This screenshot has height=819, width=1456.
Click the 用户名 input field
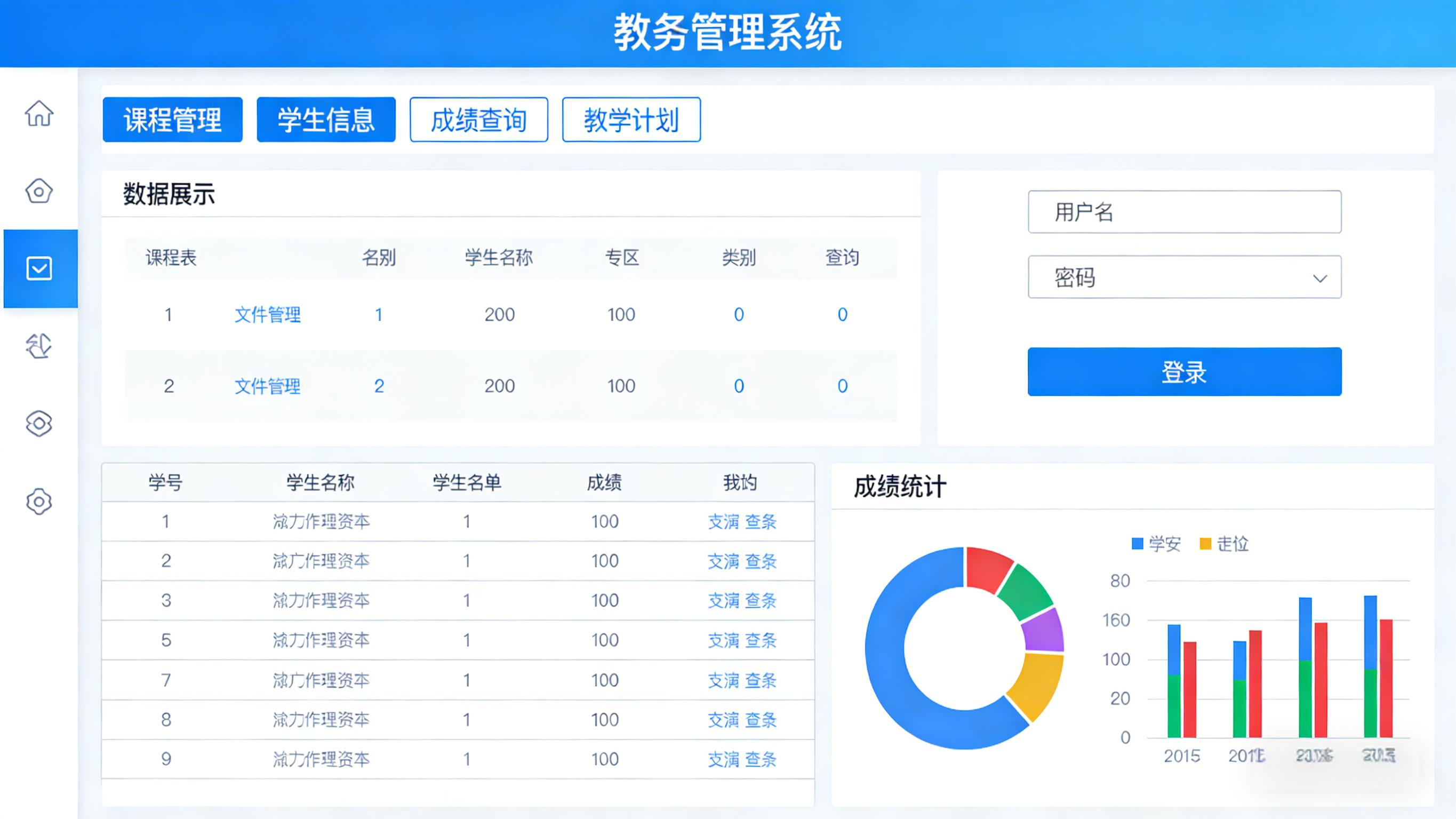[1184, 212]
